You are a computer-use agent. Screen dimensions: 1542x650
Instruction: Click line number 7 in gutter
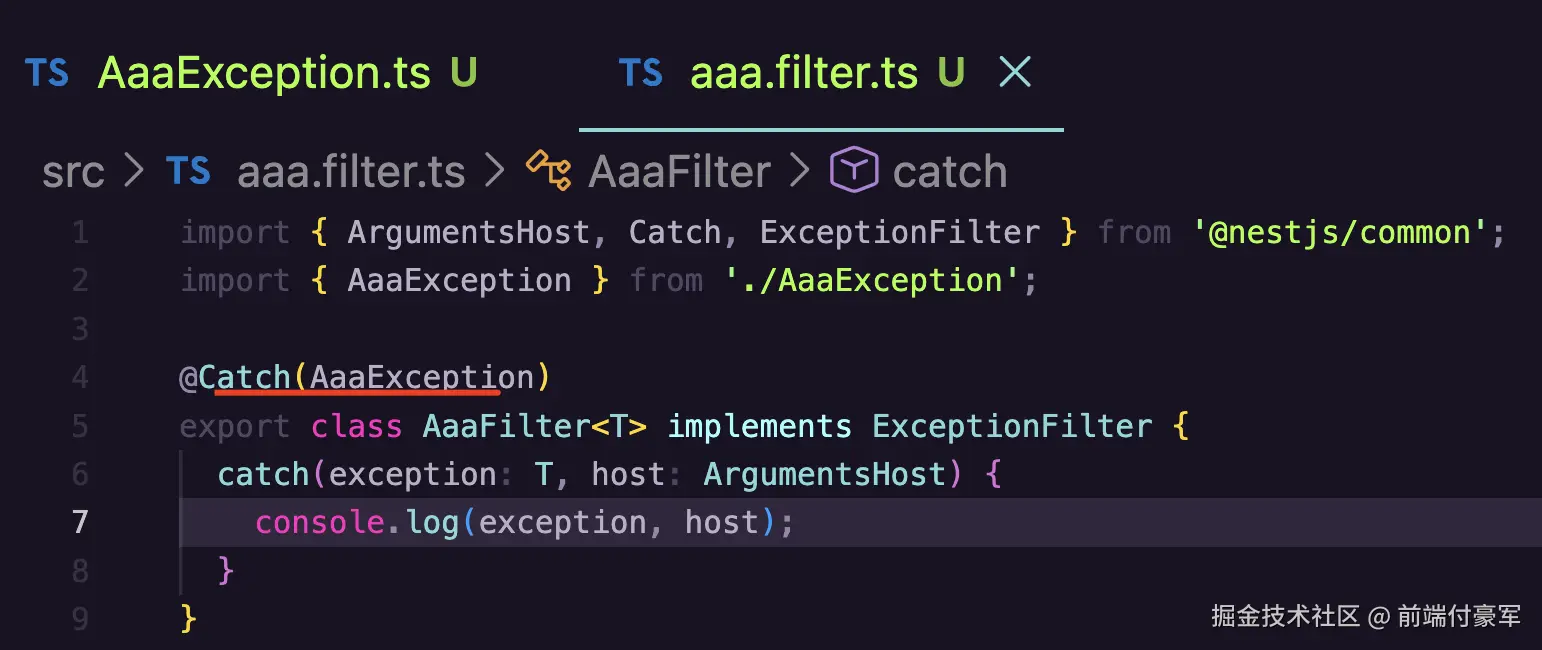pos(79,523)
